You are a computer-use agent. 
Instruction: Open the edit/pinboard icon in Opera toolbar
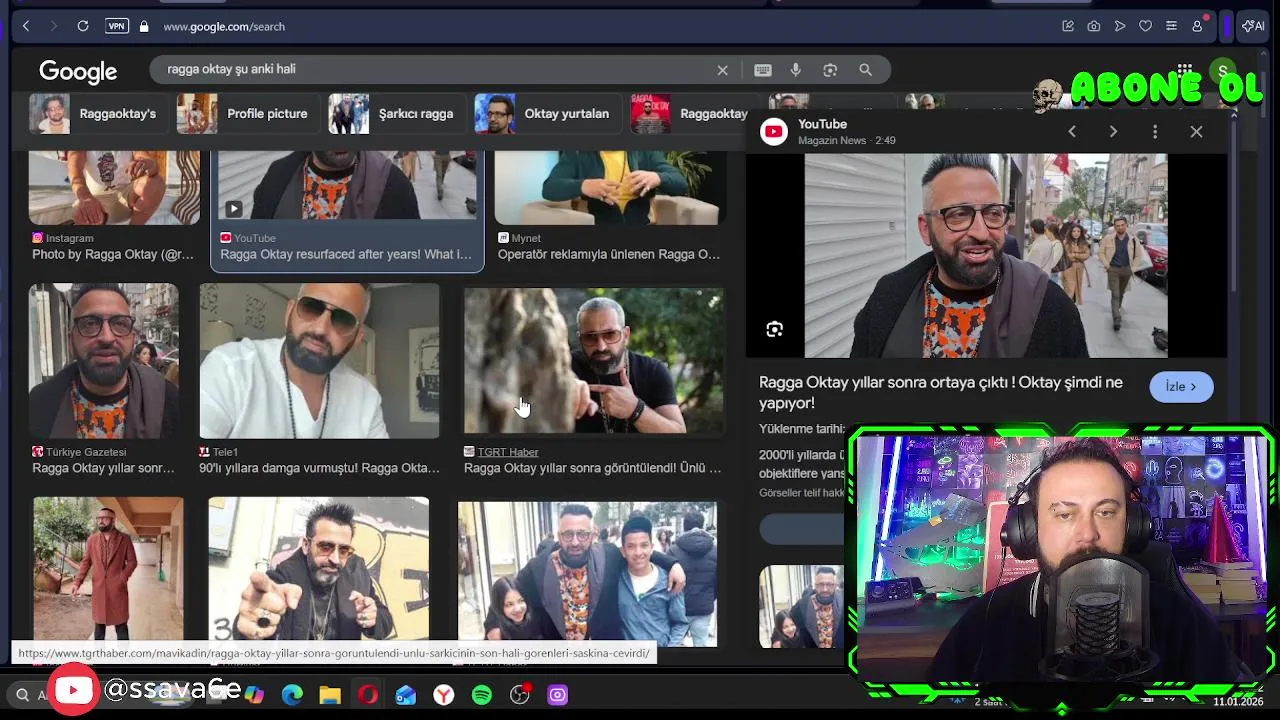point(1068,26)
